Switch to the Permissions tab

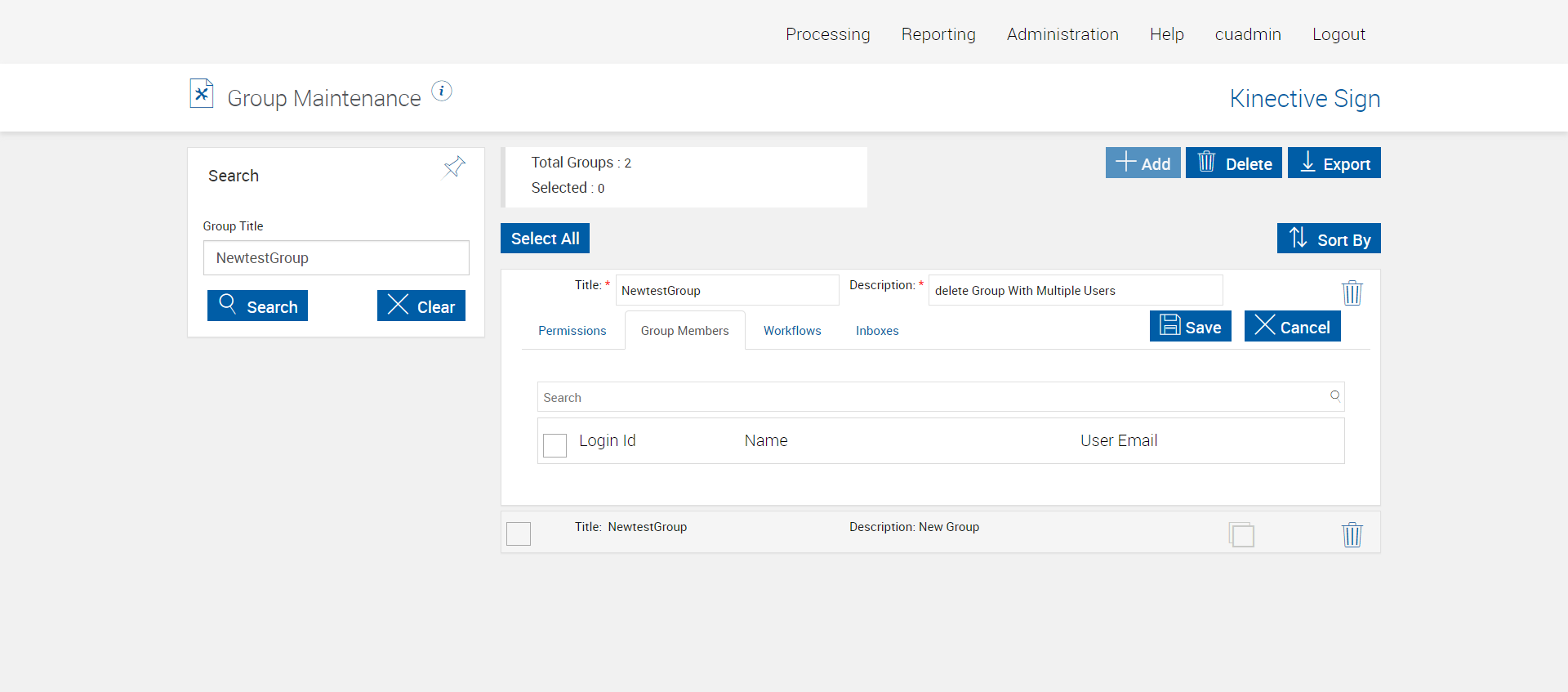(x=572, y=331)
